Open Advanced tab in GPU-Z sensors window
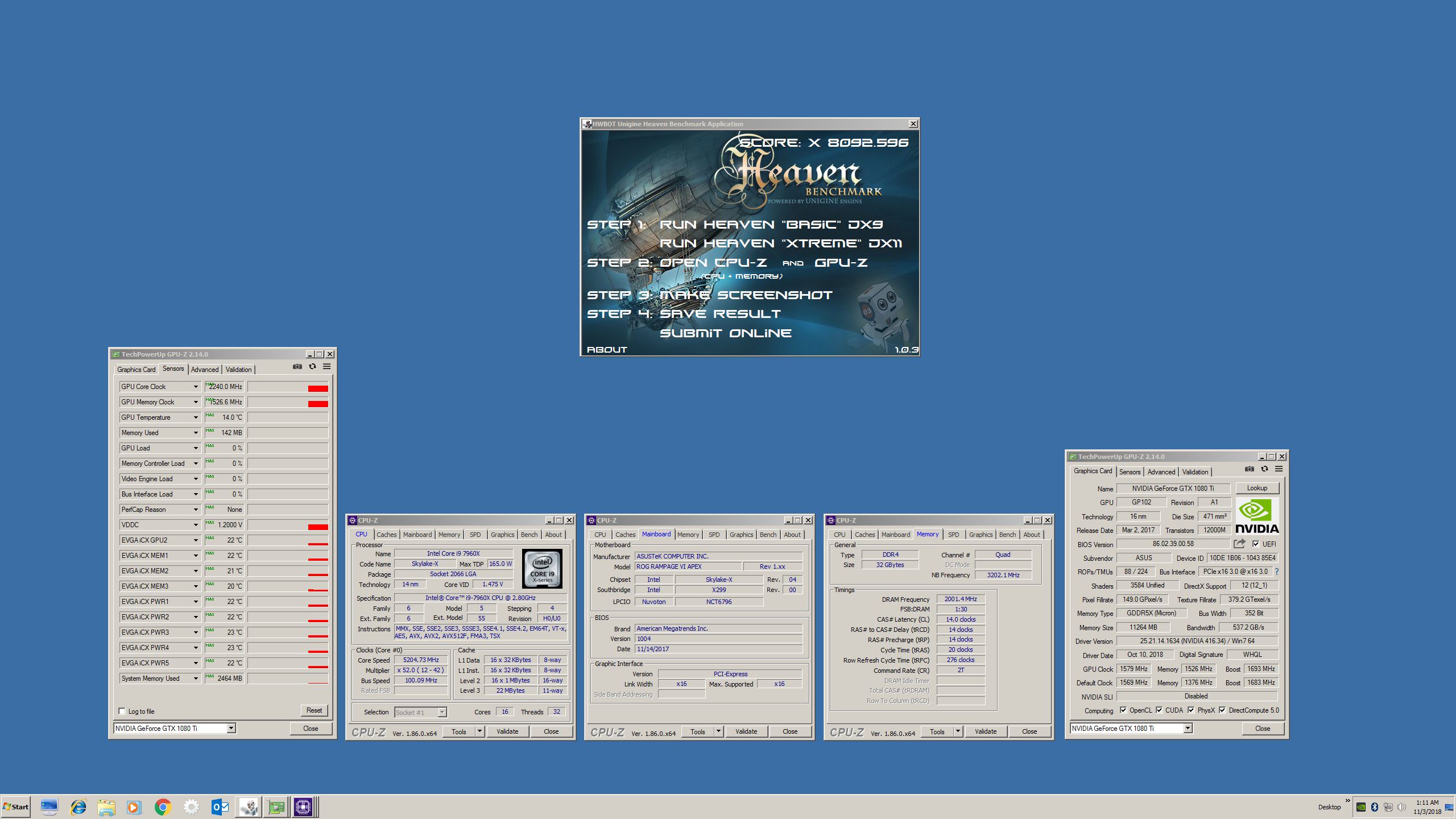Image resolution: width=1456 pixels, height=819 pixels. point(204,370)
